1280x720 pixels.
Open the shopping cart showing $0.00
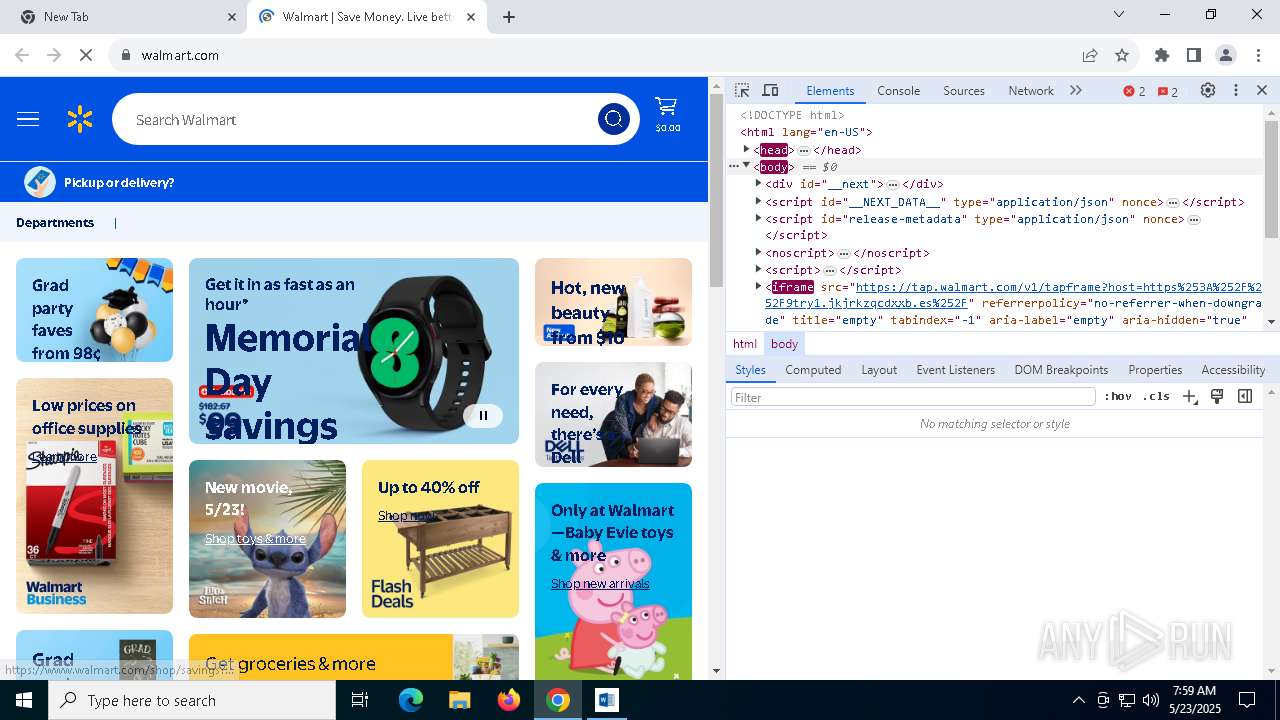[667, 114]
